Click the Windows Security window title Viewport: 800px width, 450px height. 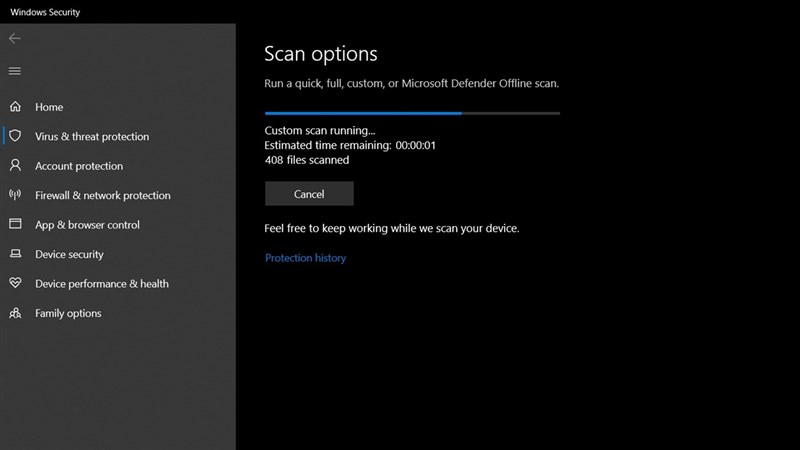[45, 12]
